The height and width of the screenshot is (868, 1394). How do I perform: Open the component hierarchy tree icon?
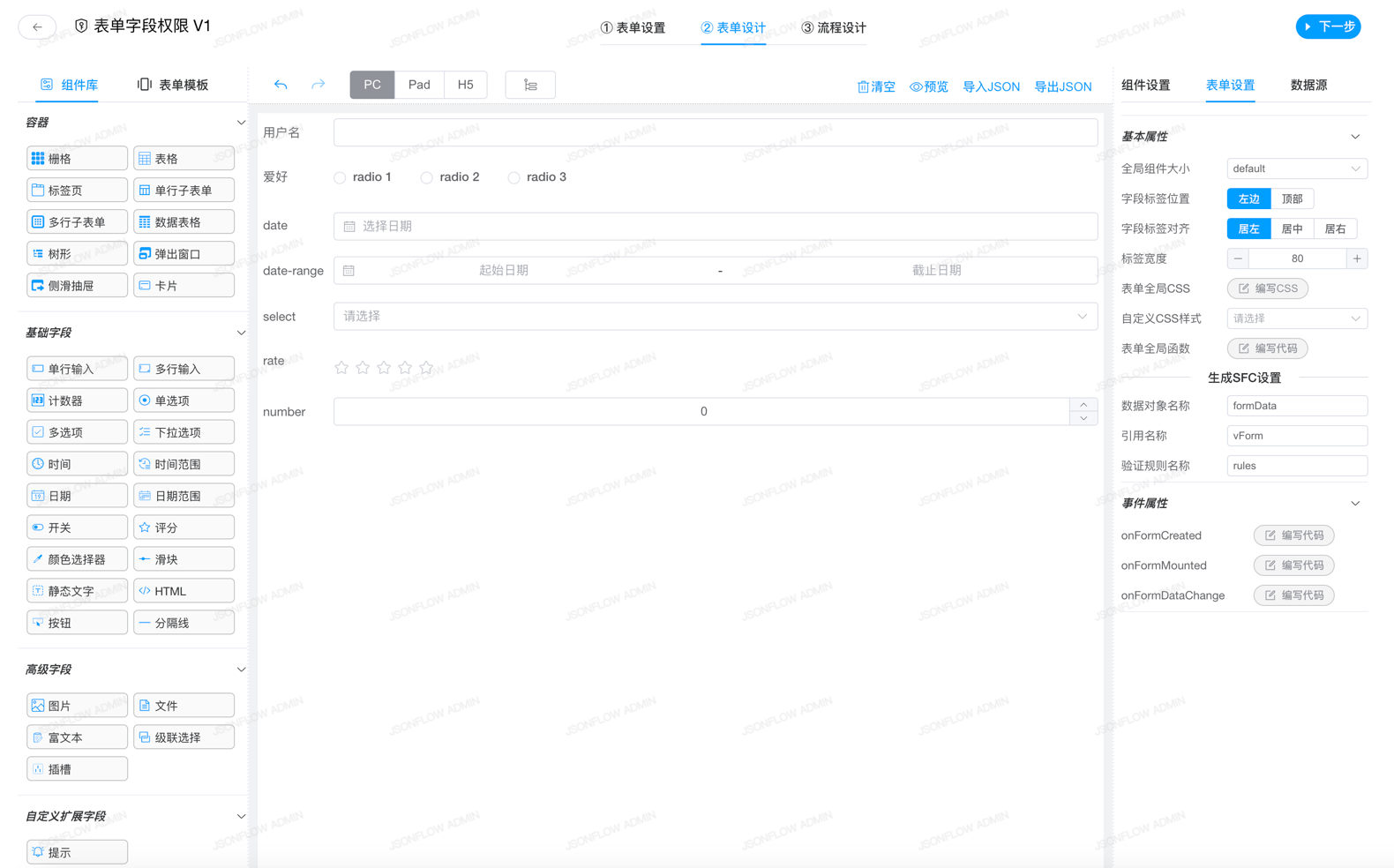click(x=530, y=85)
